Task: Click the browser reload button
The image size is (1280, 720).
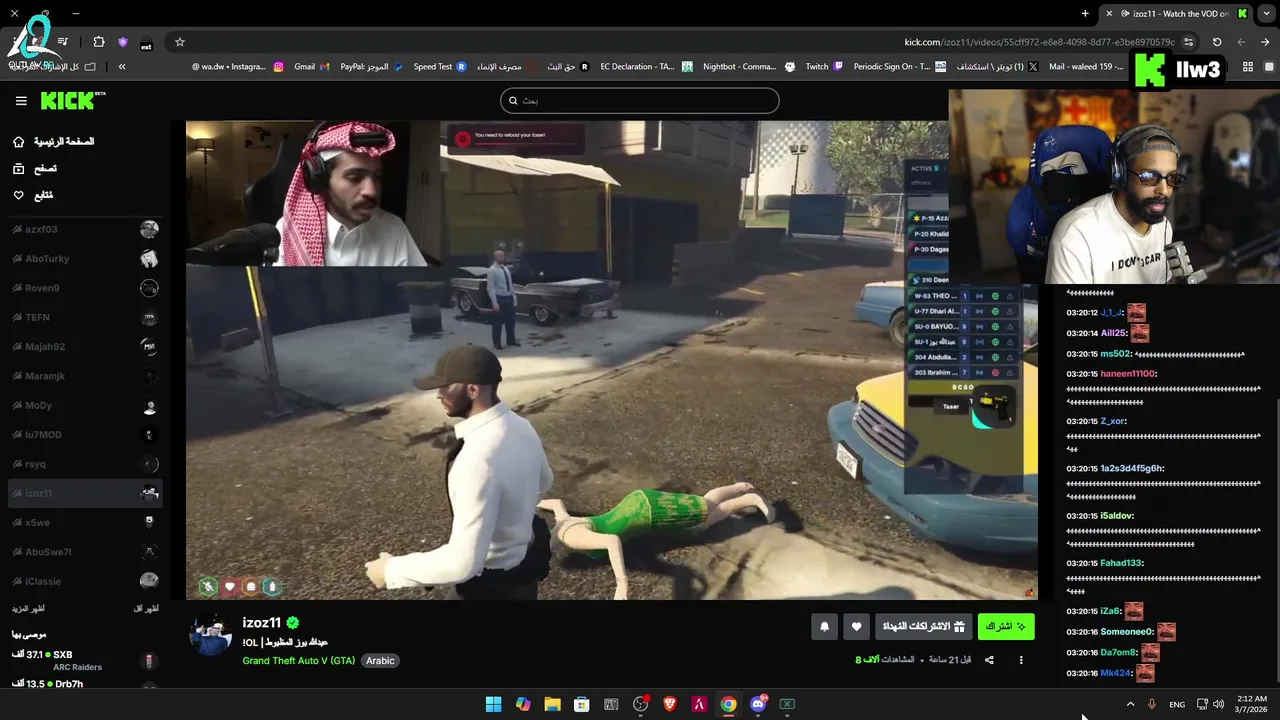Action: pyautogui.click(x=1217, y=42)
